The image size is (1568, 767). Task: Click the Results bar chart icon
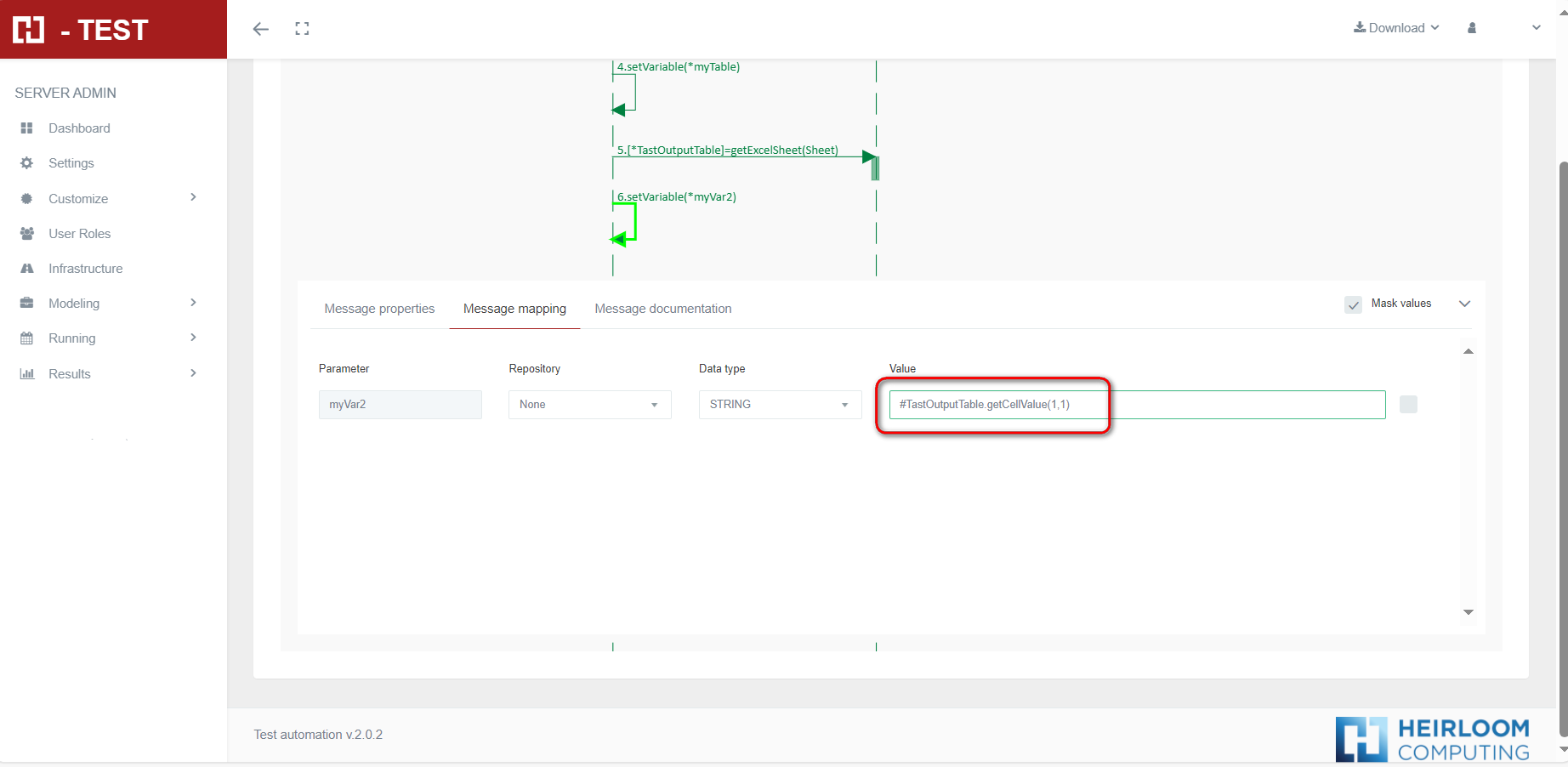click(27, 374)
